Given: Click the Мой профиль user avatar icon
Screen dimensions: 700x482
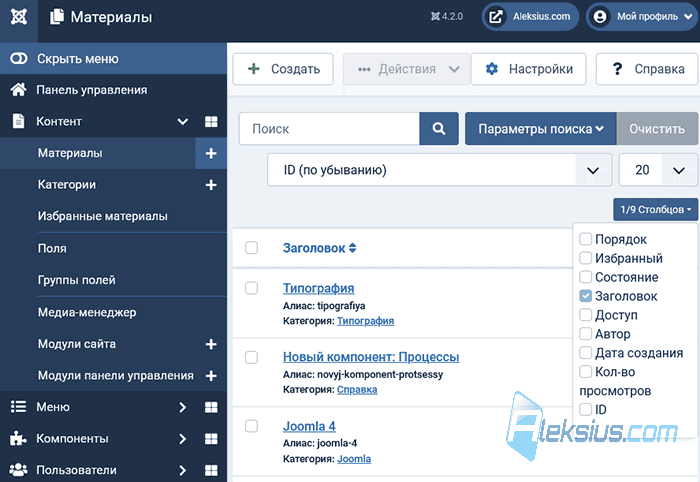Looking at the screenshot, I should click(x=600, y=17).
